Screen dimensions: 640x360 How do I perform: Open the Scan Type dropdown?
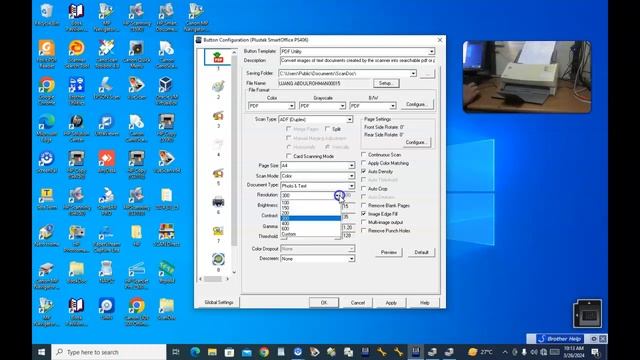click(350, 120)
